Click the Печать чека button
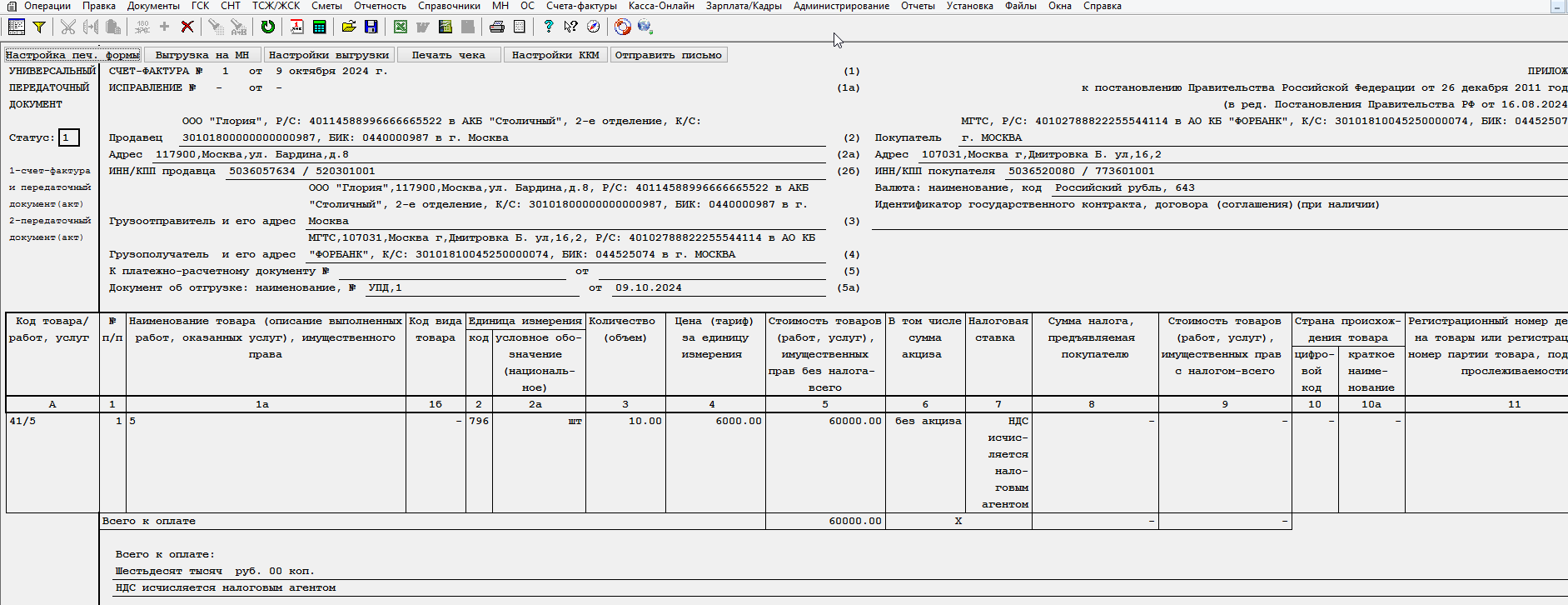This screenshot has width=1568, height=605. tap(449, 55)
